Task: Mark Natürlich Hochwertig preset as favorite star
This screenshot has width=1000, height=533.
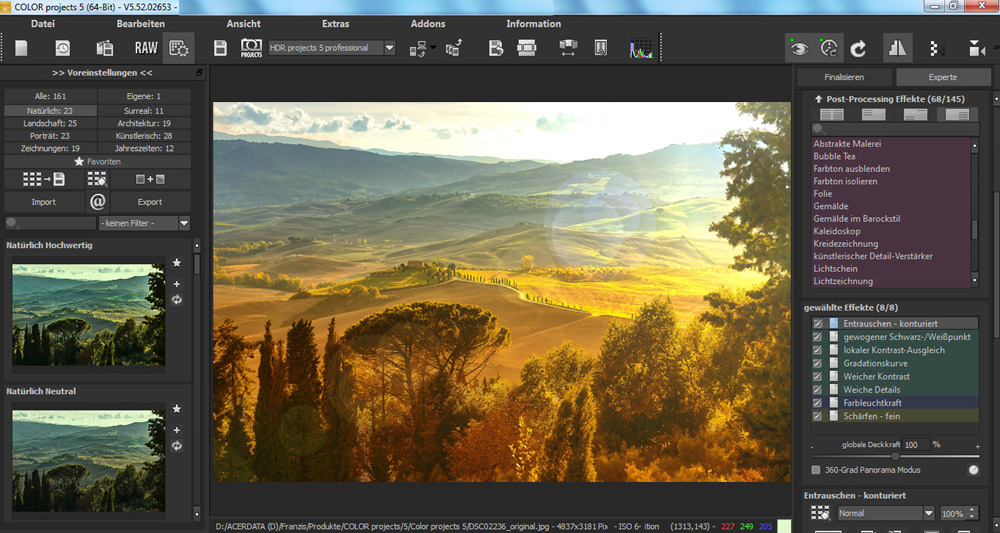Action: pos(176,263)
